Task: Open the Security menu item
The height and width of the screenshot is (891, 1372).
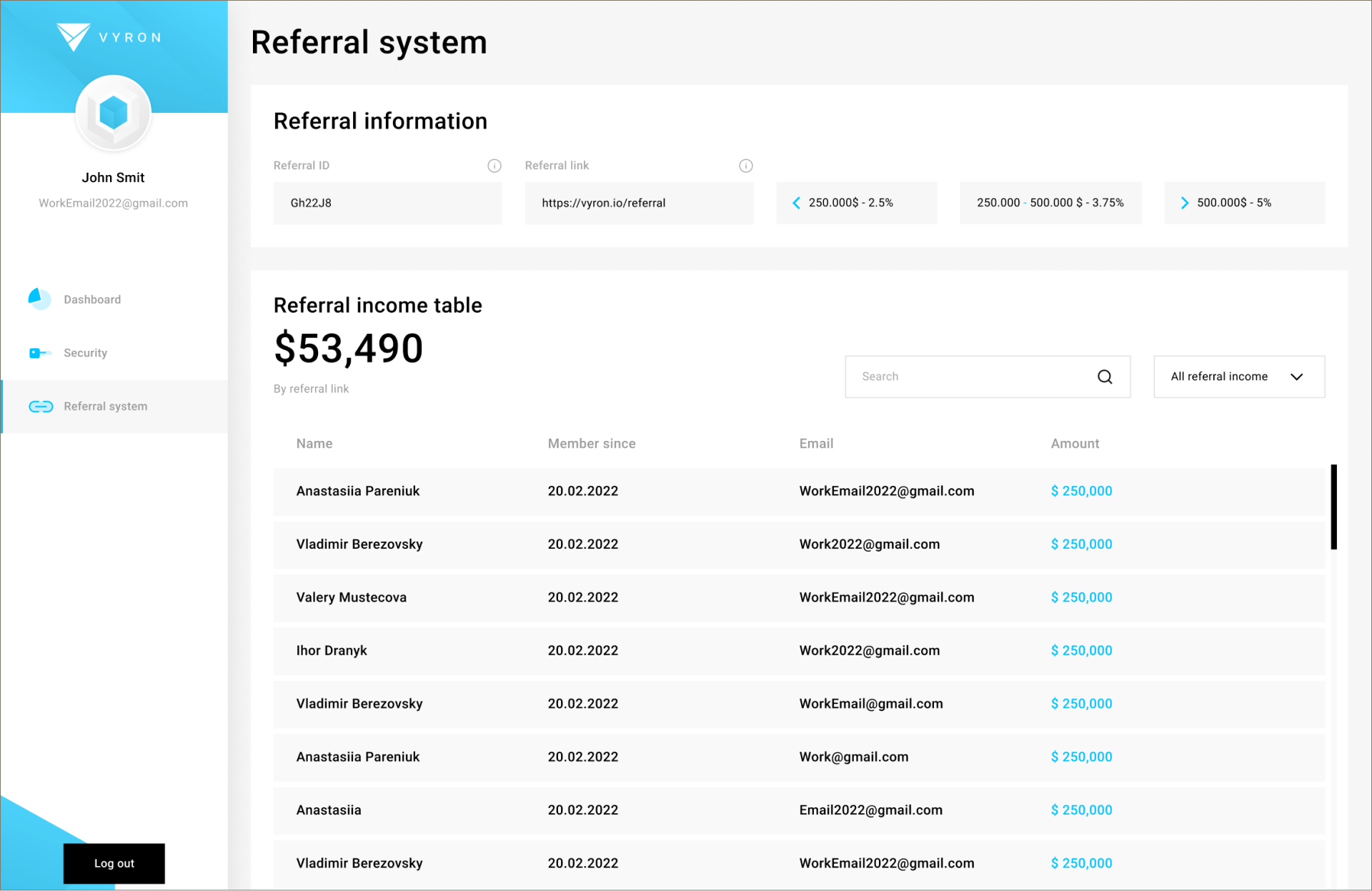Action: tap(85, 353)
